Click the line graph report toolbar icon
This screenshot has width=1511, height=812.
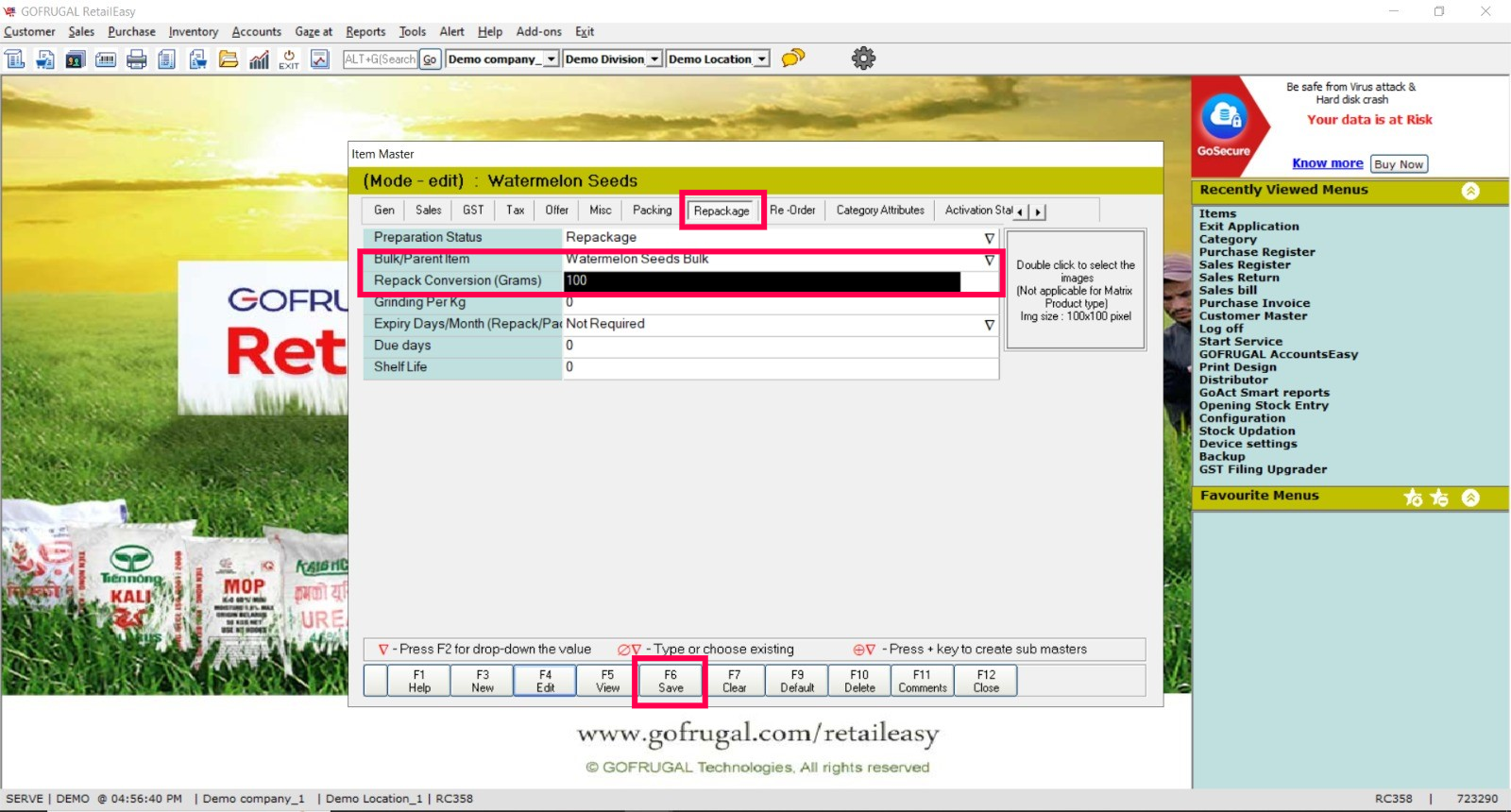tap(320, 59)
